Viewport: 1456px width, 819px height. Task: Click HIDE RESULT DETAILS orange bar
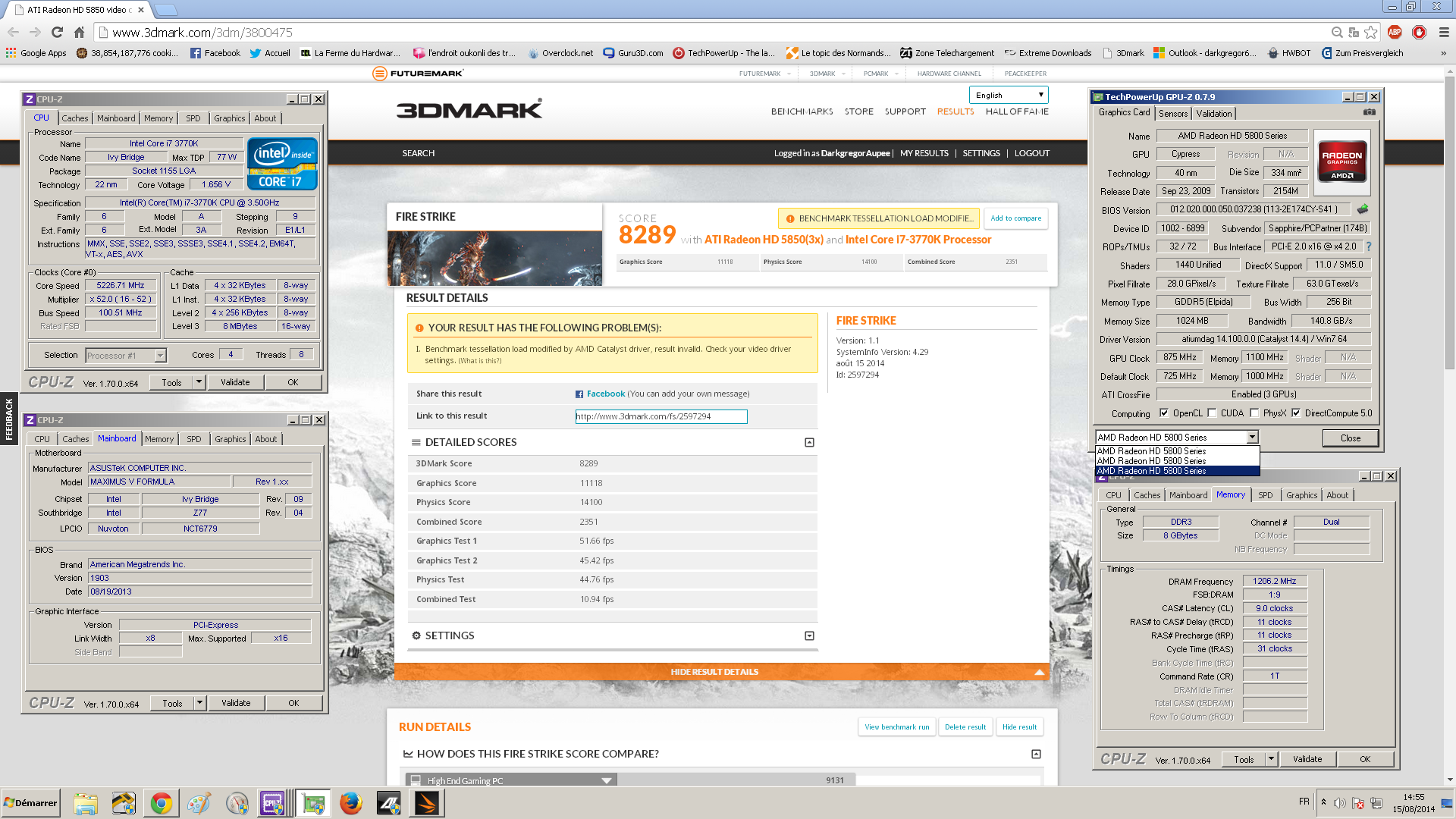tap(722, 672)
